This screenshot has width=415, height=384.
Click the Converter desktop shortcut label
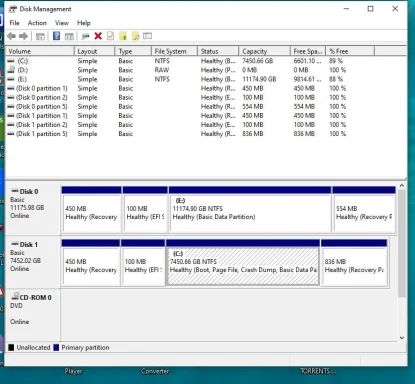155,371
